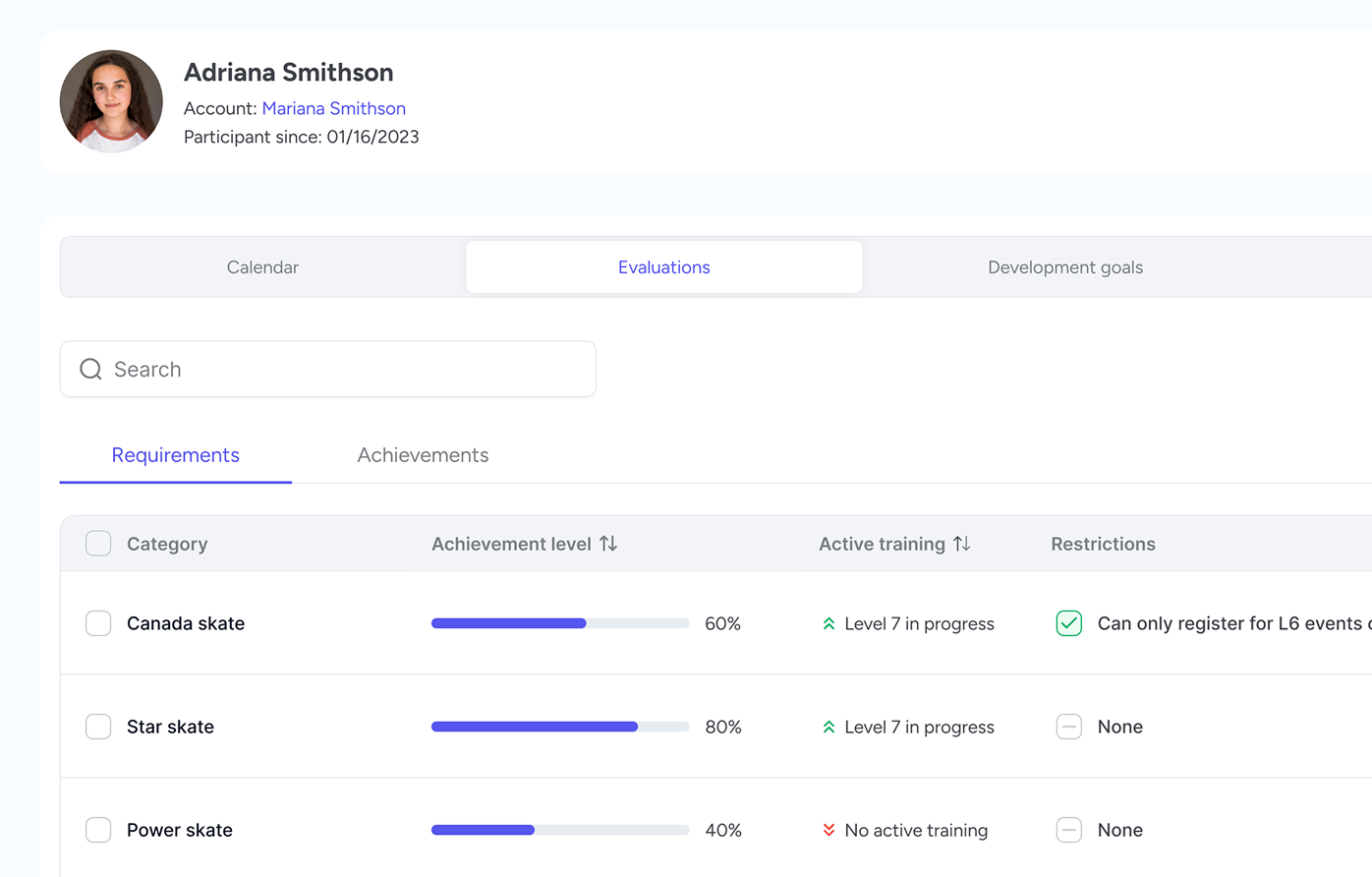Check the Star skate row checkbox
This screenshot has height=877, width=1372.
tap(98, 727)
